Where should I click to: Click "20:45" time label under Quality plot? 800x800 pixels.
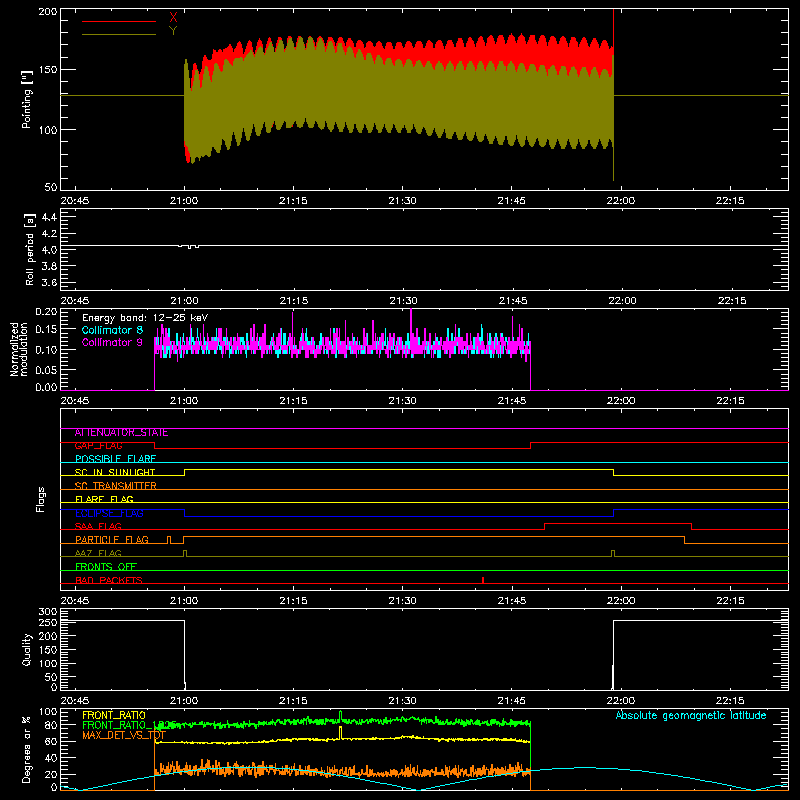coord(75,701)
